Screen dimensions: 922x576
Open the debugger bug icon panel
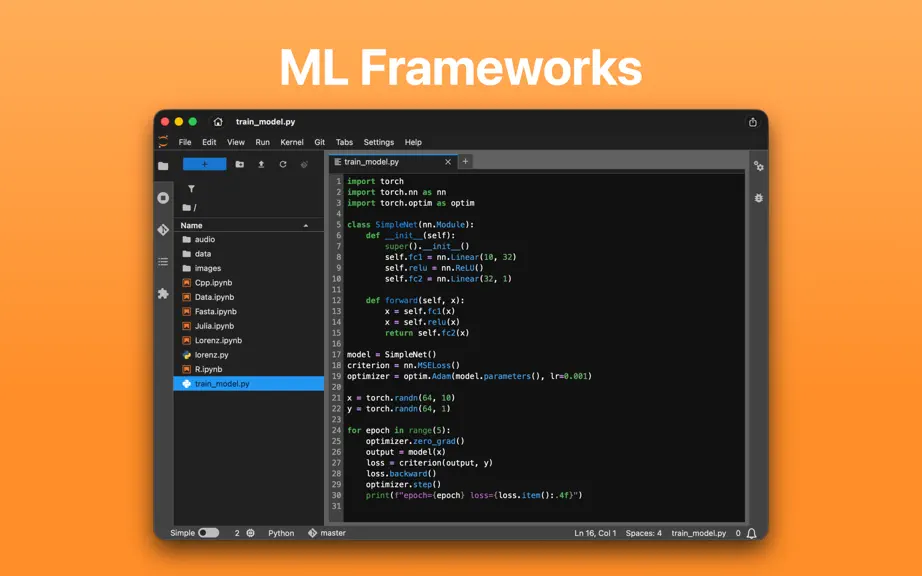(759, 198)
